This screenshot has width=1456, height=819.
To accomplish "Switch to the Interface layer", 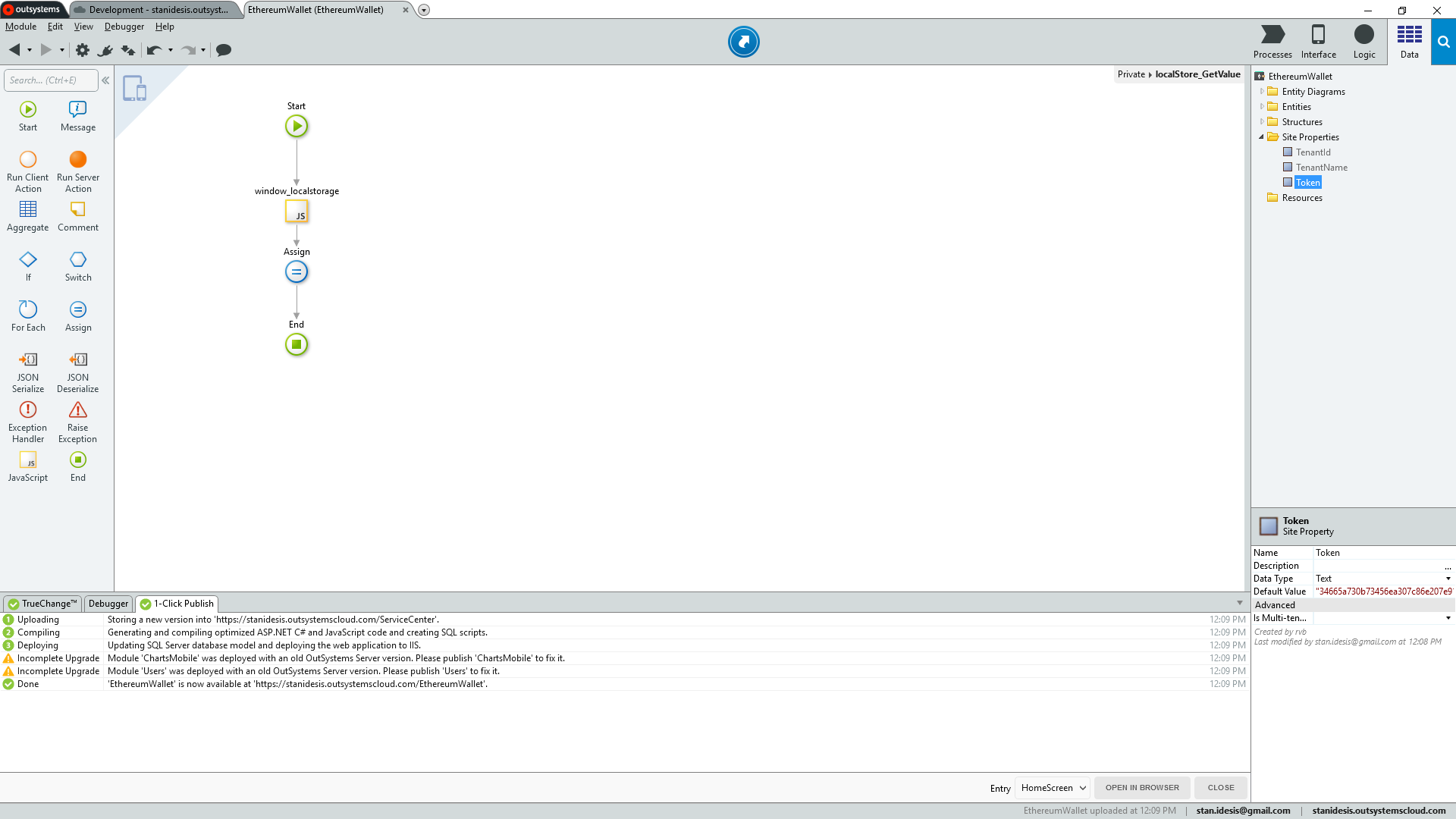I will tap(1318, 42).
